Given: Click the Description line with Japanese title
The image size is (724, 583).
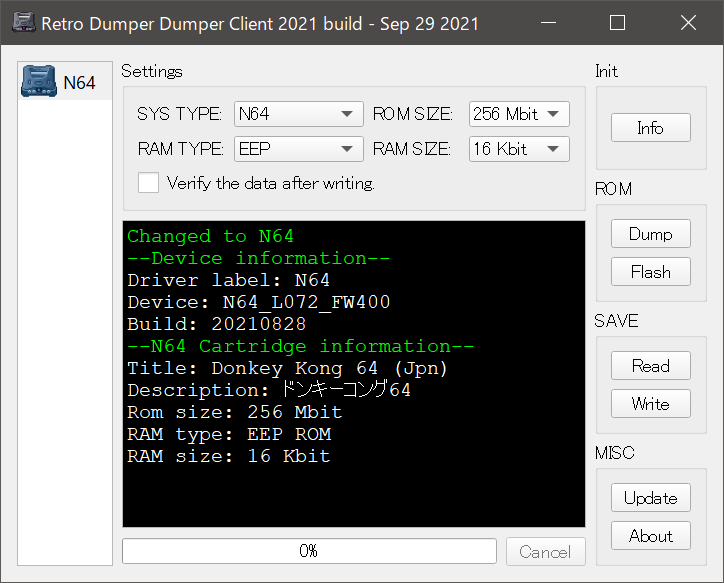Looking at the screenshot, I should [269, 390].
